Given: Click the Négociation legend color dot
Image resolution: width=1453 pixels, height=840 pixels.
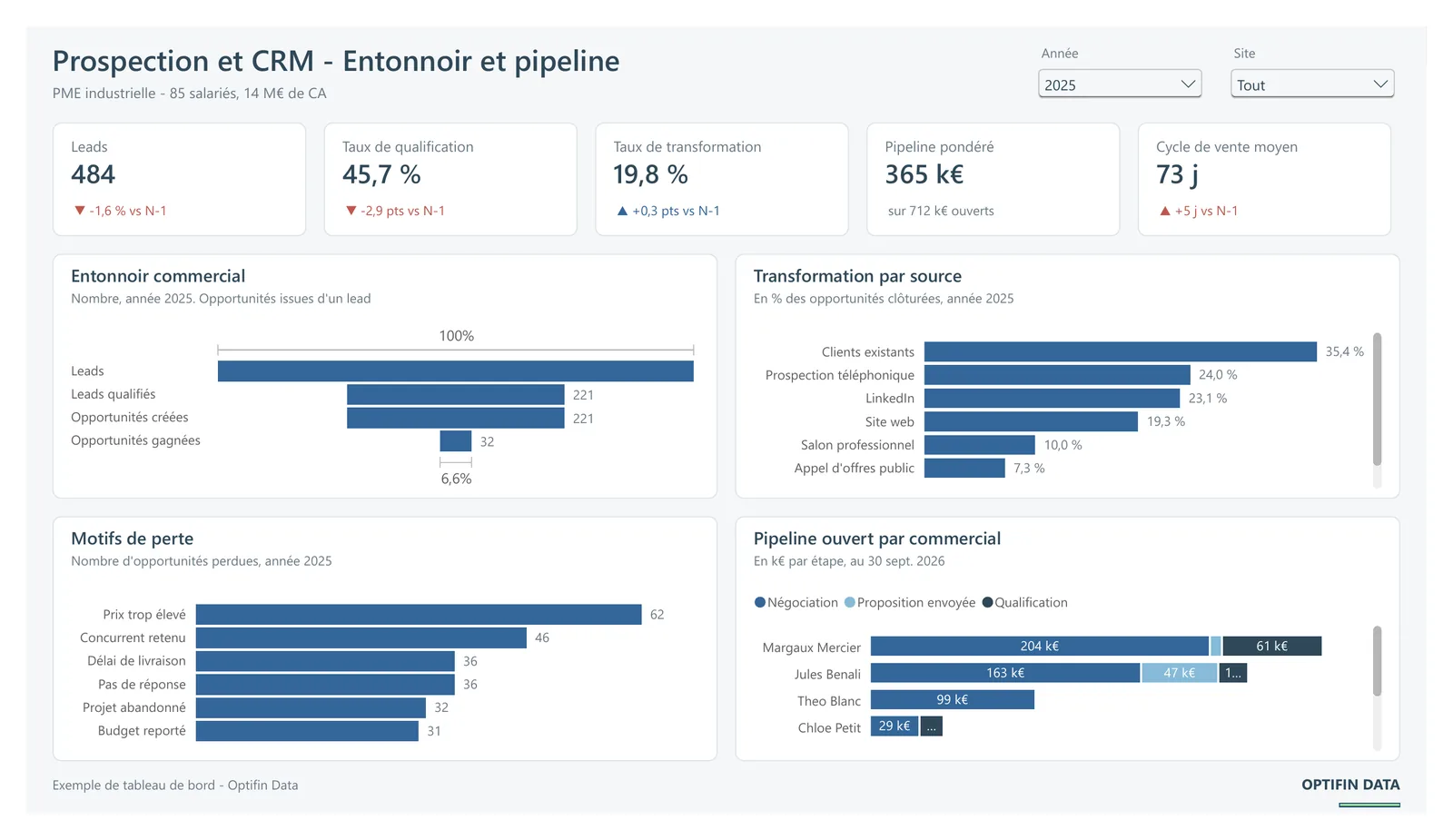Looking at the screenshot, I should coord(760,602).
